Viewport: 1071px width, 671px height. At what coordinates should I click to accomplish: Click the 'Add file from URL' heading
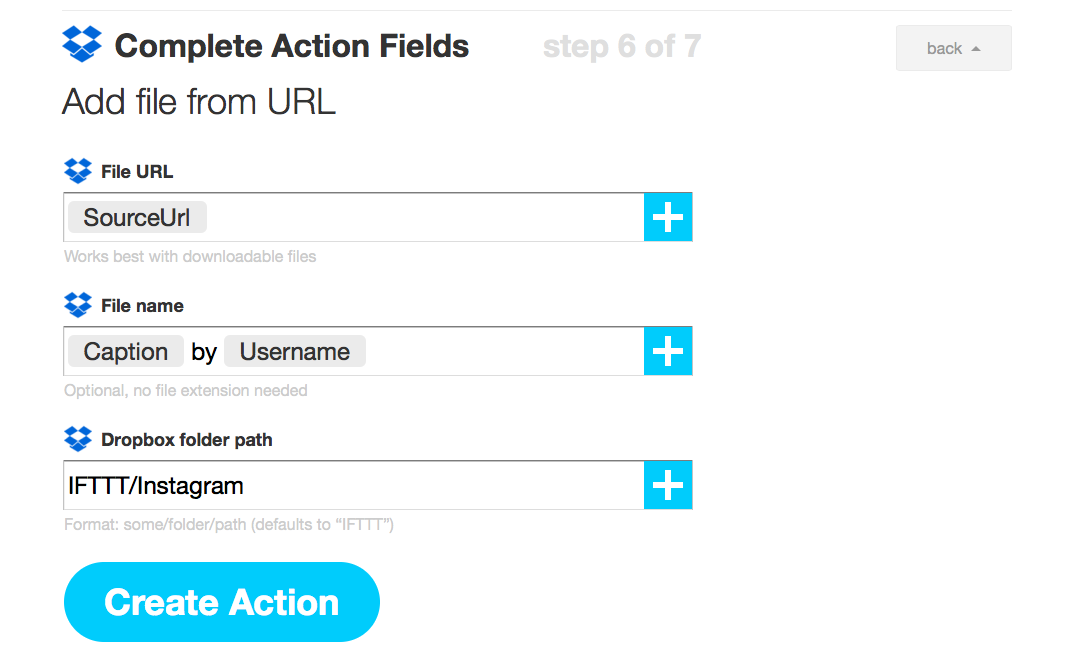click(x=199, y=102)
